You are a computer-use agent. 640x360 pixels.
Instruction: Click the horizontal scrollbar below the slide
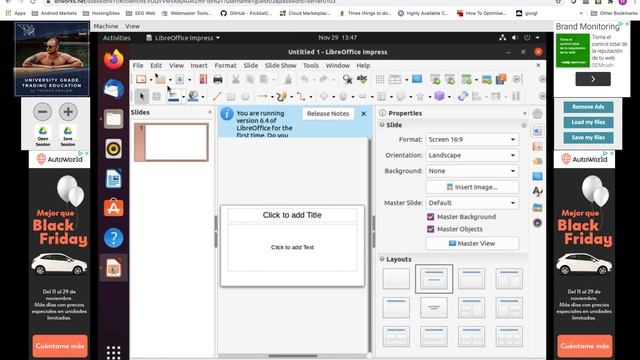pos(293,356)
